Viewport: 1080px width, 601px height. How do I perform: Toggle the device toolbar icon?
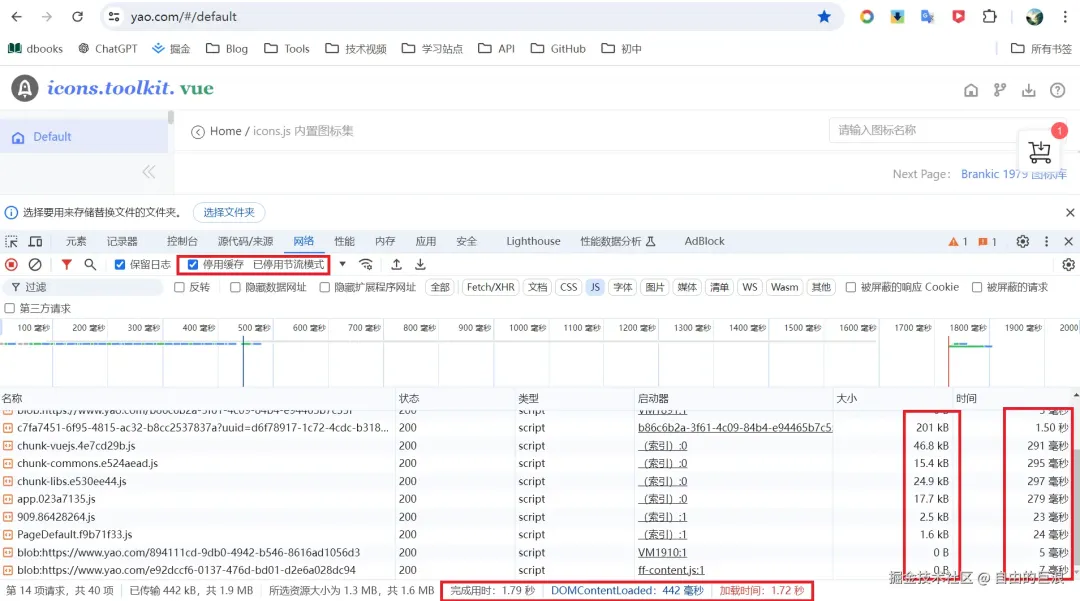(35, 242)
